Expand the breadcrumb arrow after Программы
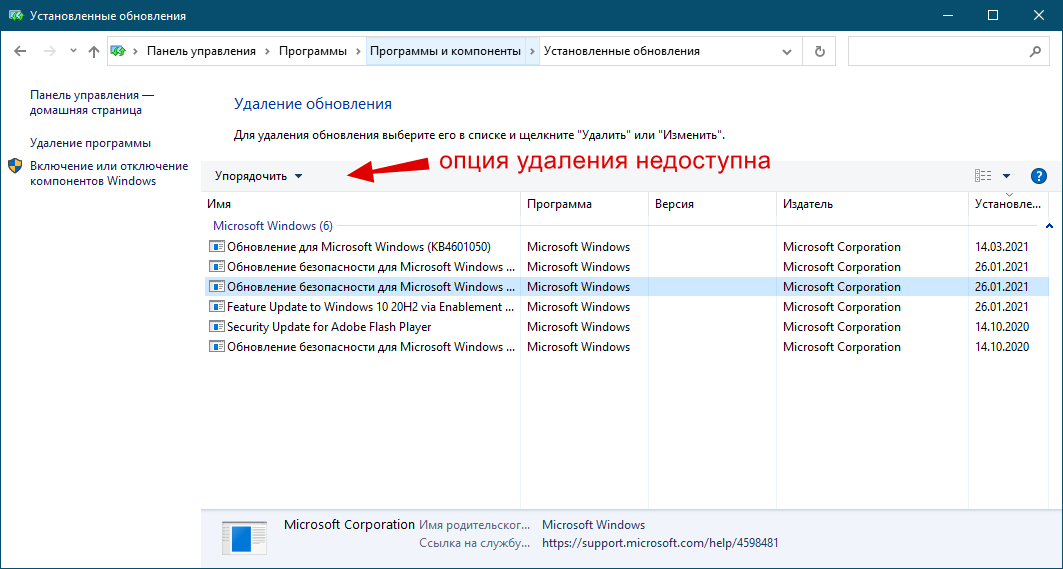The width and height of the screenshot is (1063, 569). tap(358, 51)
